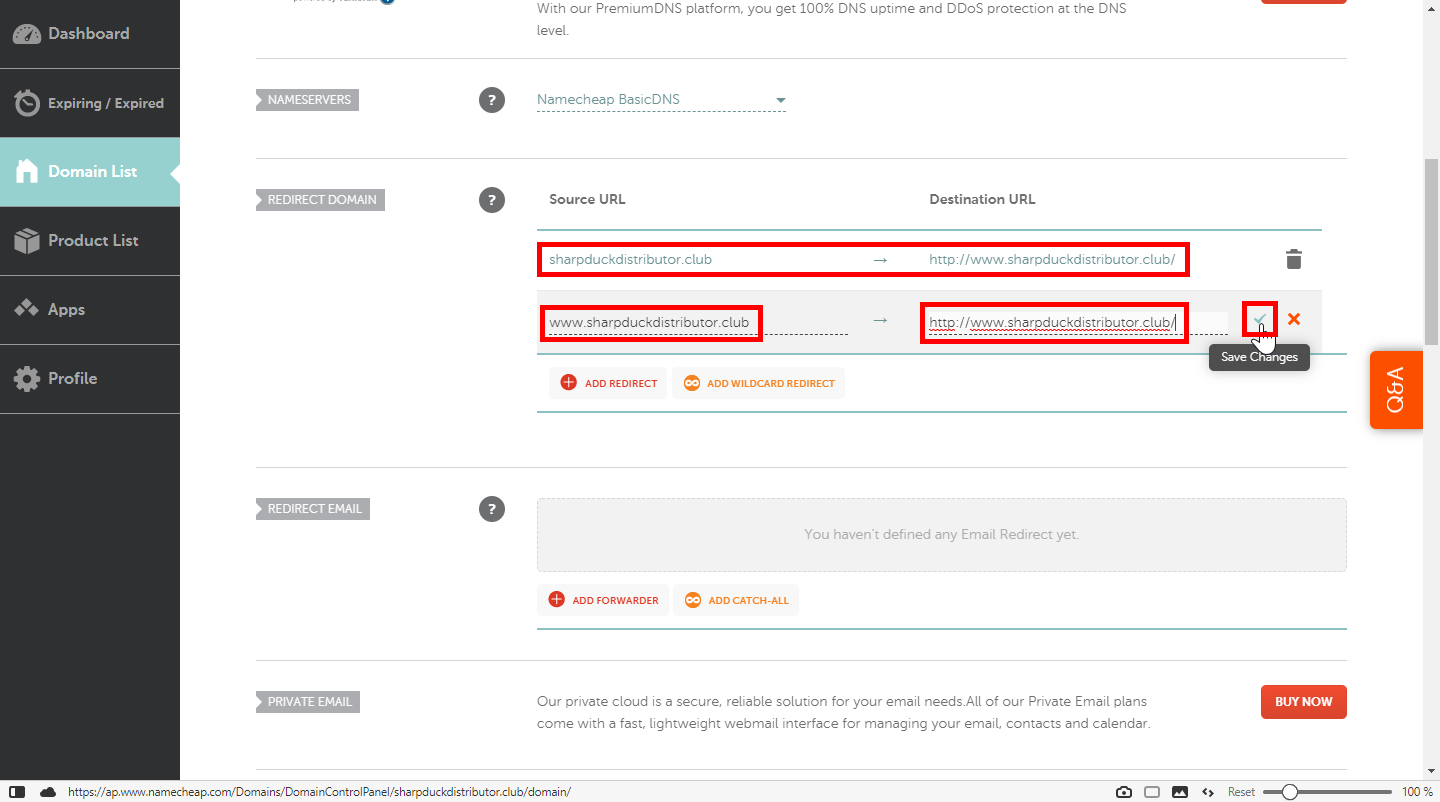Click the source URL text sharpduckdistributor.club in first row
The height and width of the screenshot is (802, 1440).
coord(630,259)
